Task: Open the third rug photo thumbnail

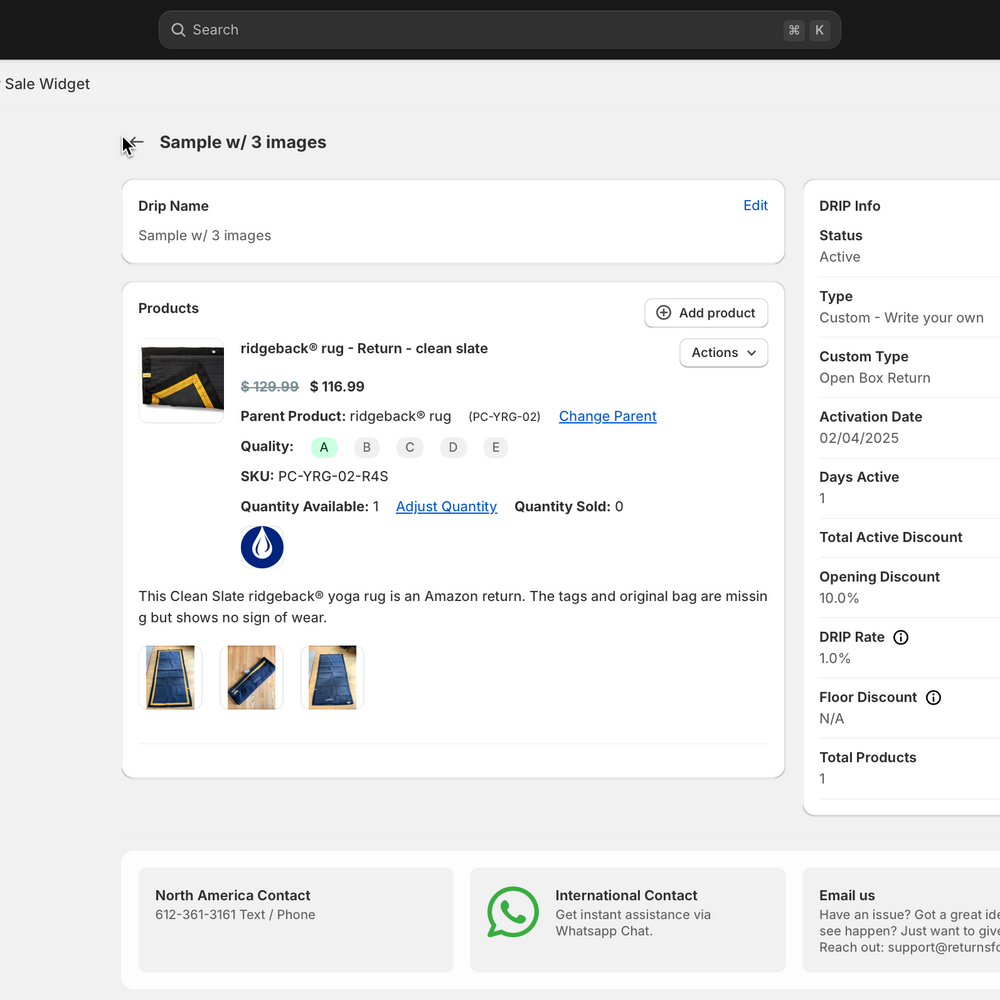Action: click(x=332, y=677)
